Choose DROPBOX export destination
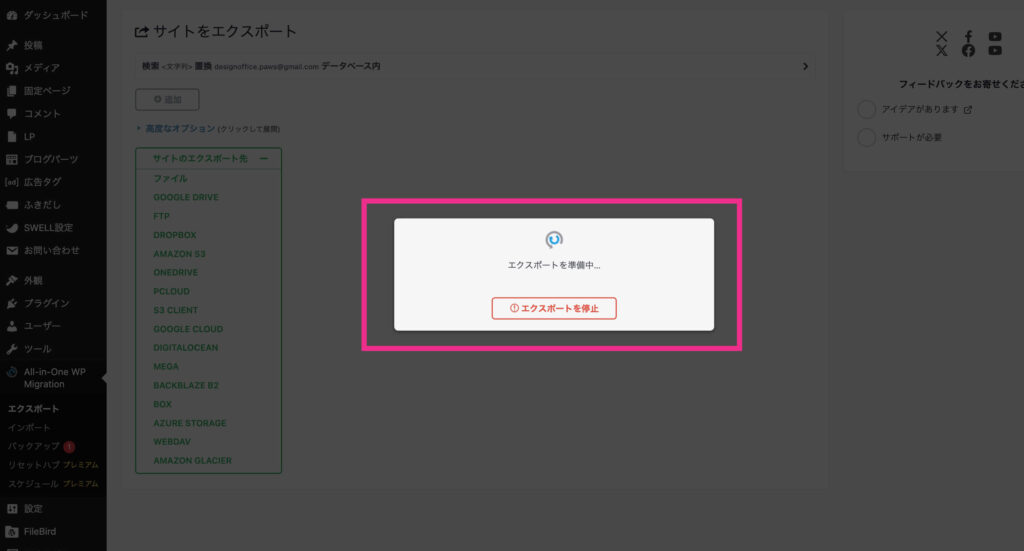Image resolution: width=1024 pixels, height=551 pixels. click(174, 235)
